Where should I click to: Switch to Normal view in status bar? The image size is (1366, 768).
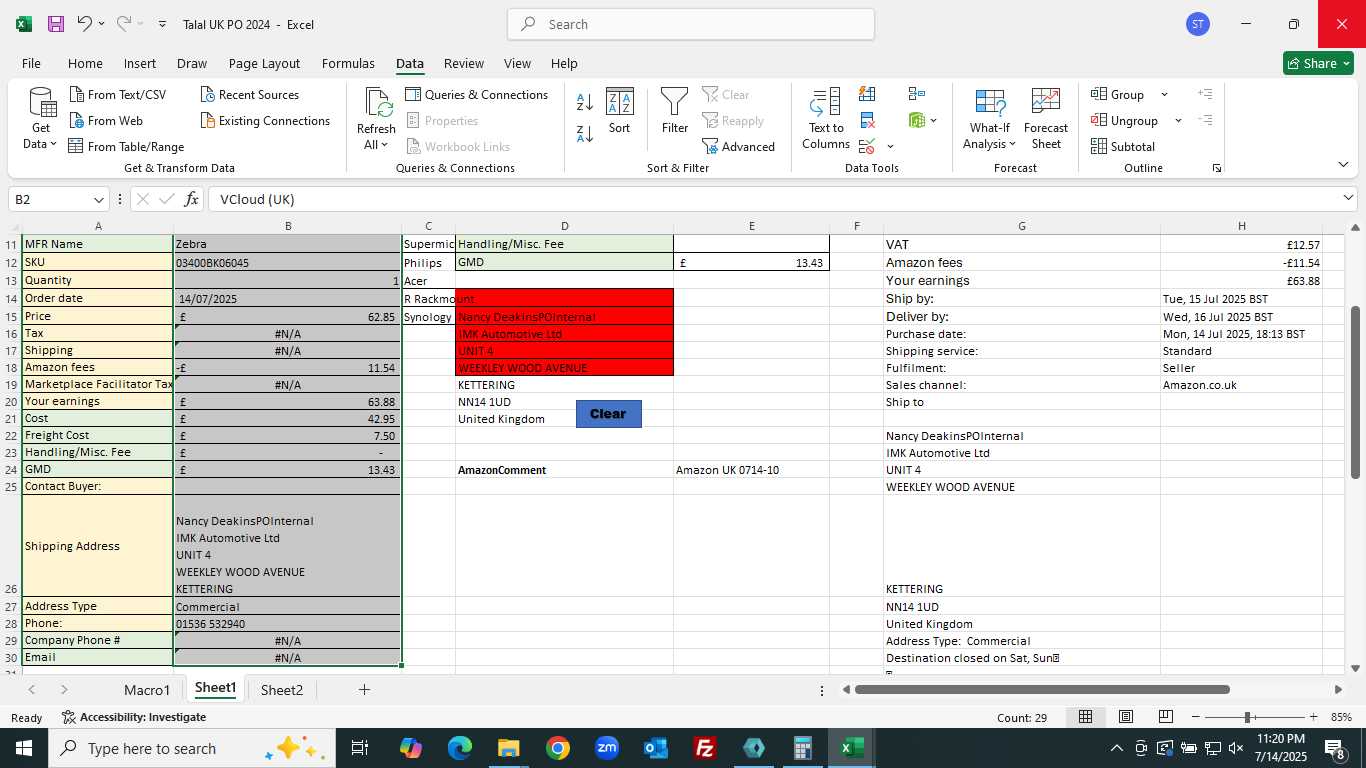(1085, 717)
